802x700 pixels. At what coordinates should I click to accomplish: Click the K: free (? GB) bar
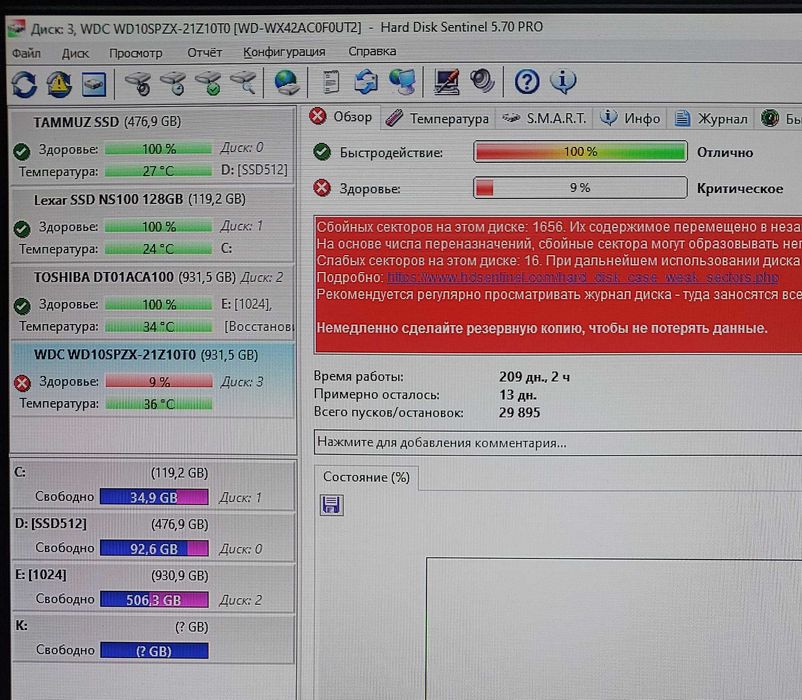(x=154, y=650)
